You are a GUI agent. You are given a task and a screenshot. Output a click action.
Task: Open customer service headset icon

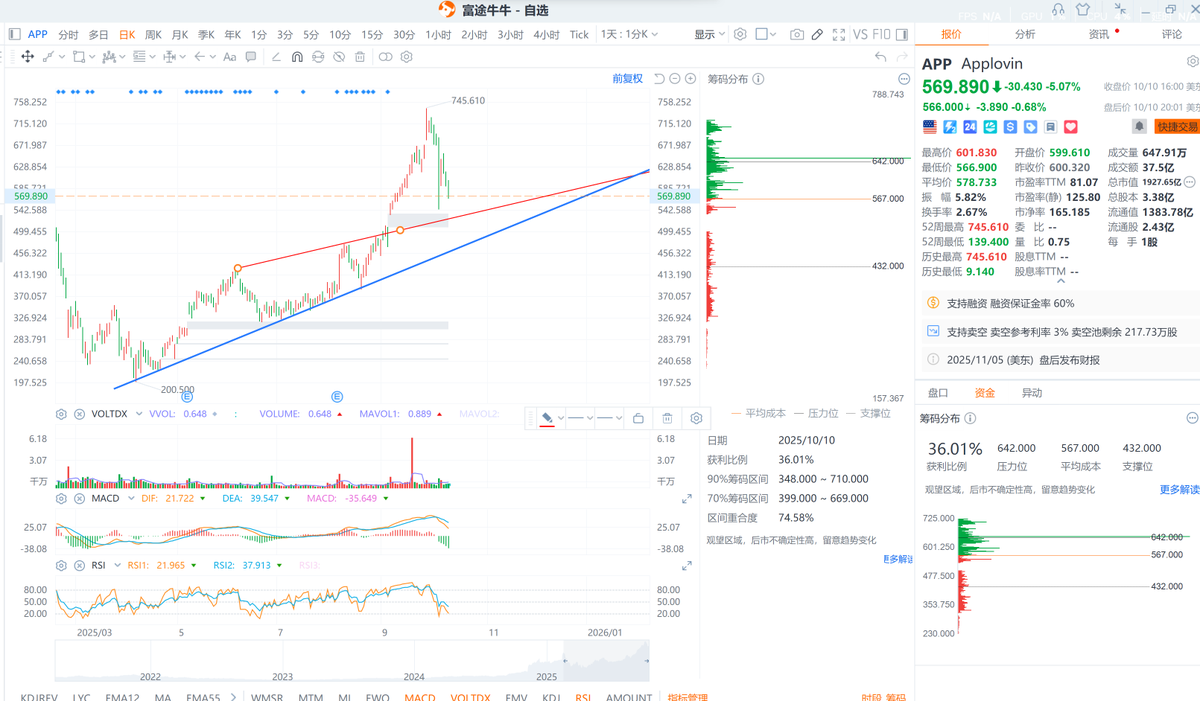[x=1058, y=10]
